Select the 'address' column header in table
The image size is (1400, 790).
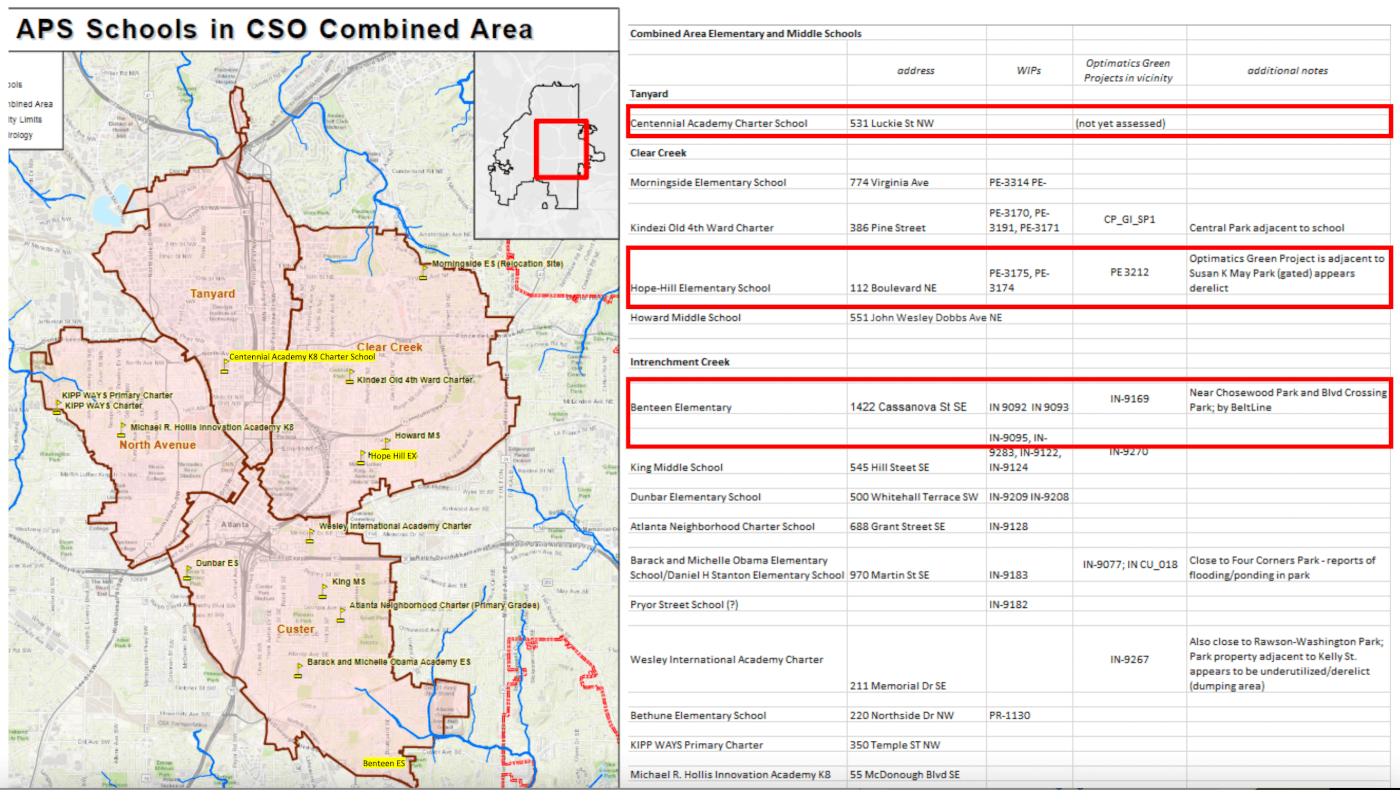915,71
